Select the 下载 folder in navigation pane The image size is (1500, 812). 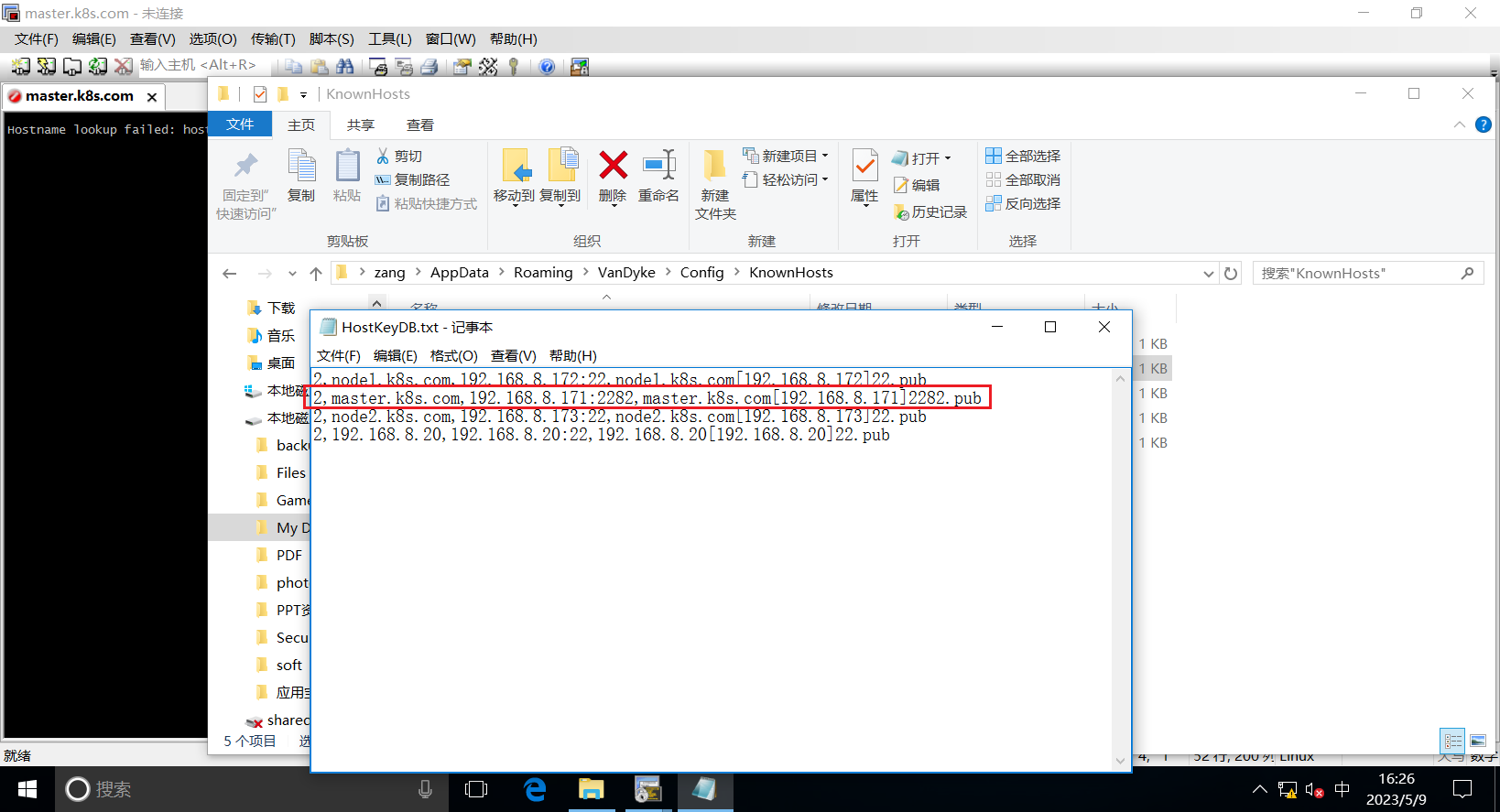pos(271,309)
